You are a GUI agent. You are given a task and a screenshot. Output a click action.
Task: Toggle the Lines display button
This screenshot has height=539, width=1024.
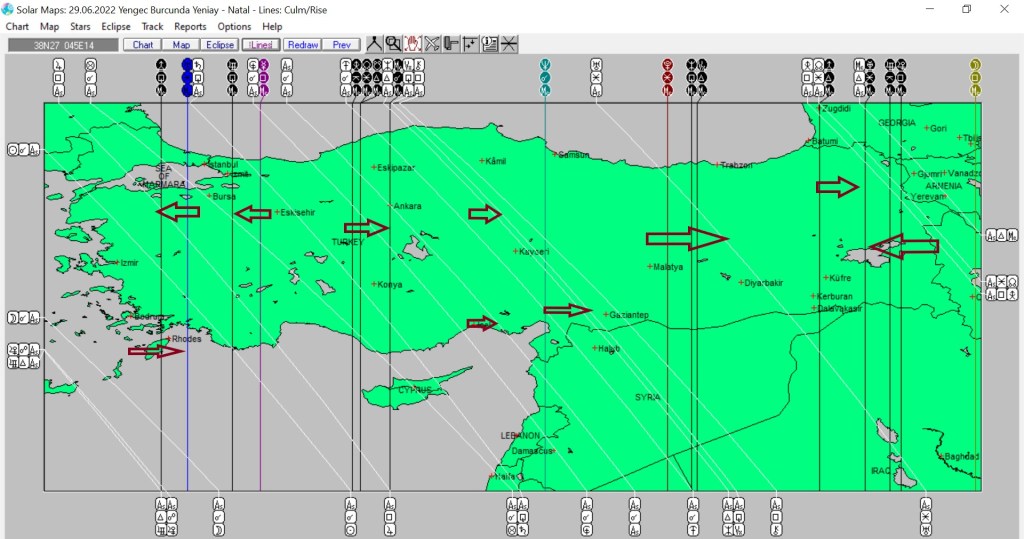(260, 45)
